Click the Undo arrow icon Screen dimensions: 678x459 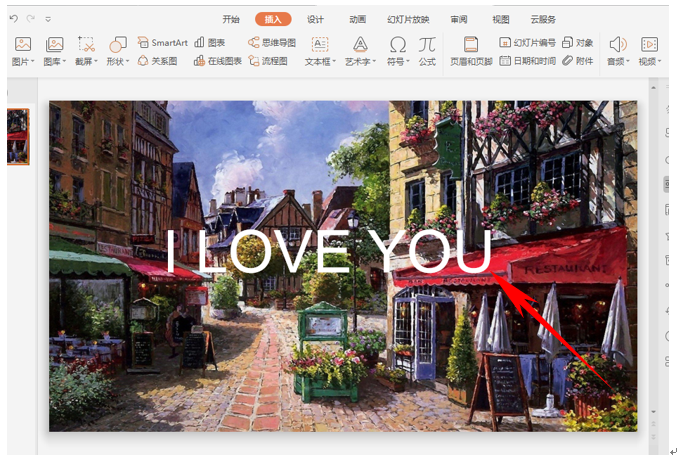pos(13,19)
